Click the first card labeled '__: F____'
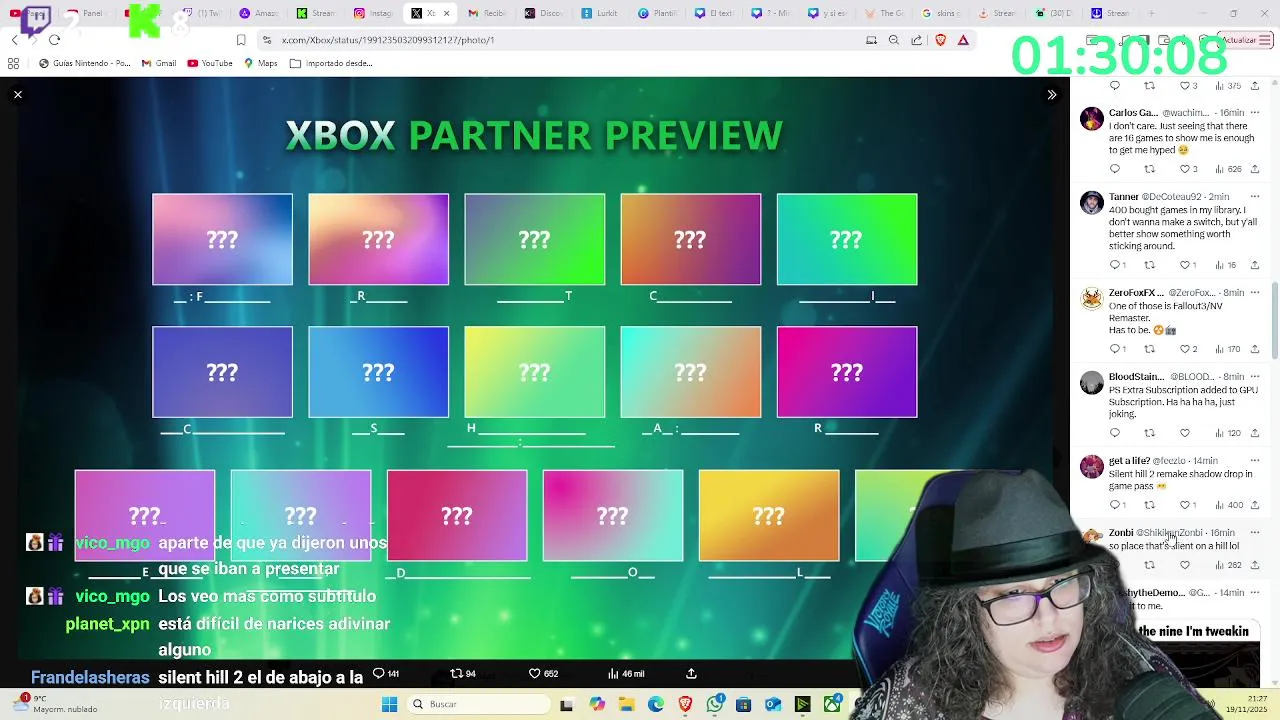The height and width of the screenshot is (720, 1280). click(222, 239)
